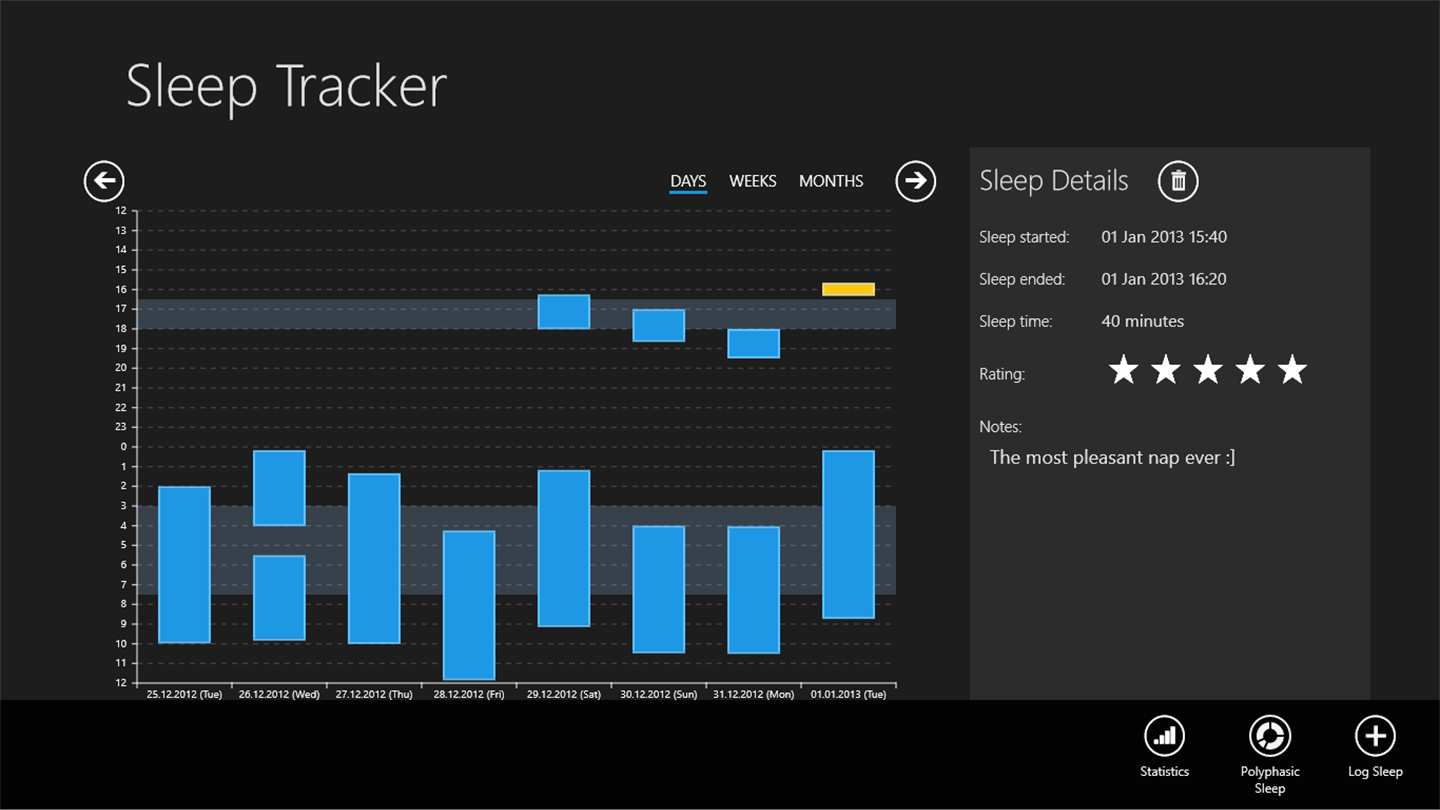Select upper sleep bar on 26.12.2012 (Wed)
Image resolution: width=1440 pixels, height=810 pixels.
279,488
